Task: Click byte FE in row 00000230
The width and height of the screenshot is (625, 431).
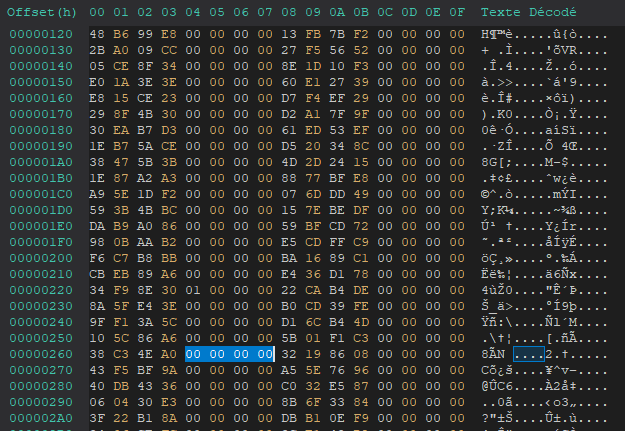Action: point(361,306)
